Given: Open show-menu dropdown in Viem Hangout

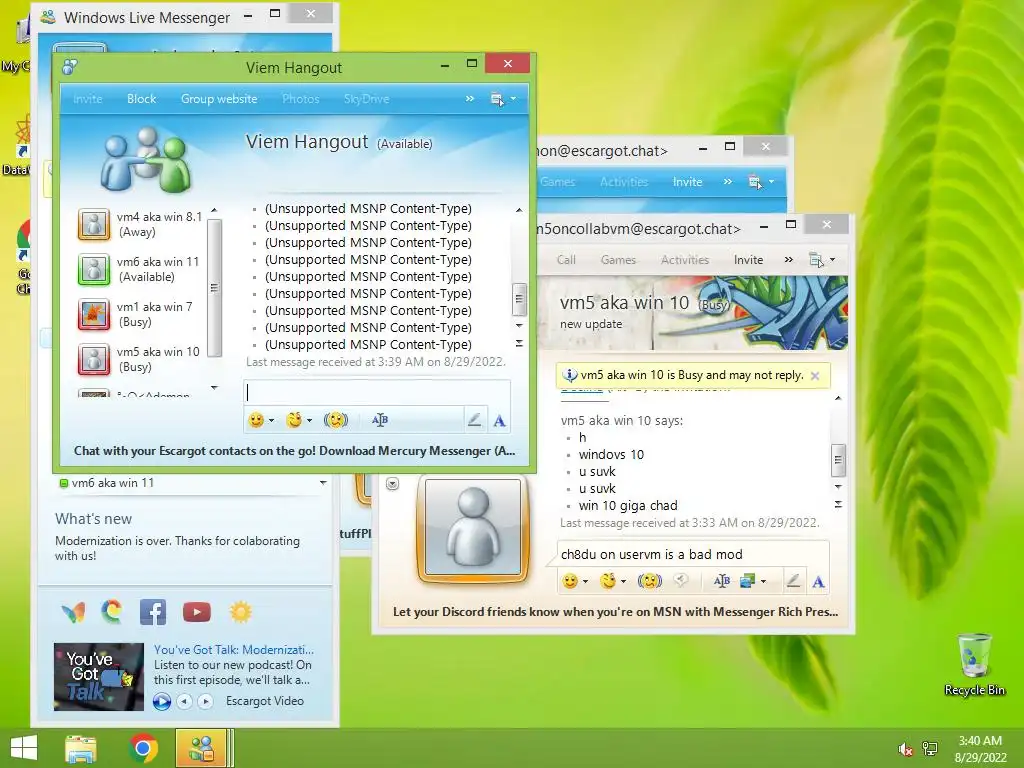Looking at the screenshot, I should click(503, 99).
